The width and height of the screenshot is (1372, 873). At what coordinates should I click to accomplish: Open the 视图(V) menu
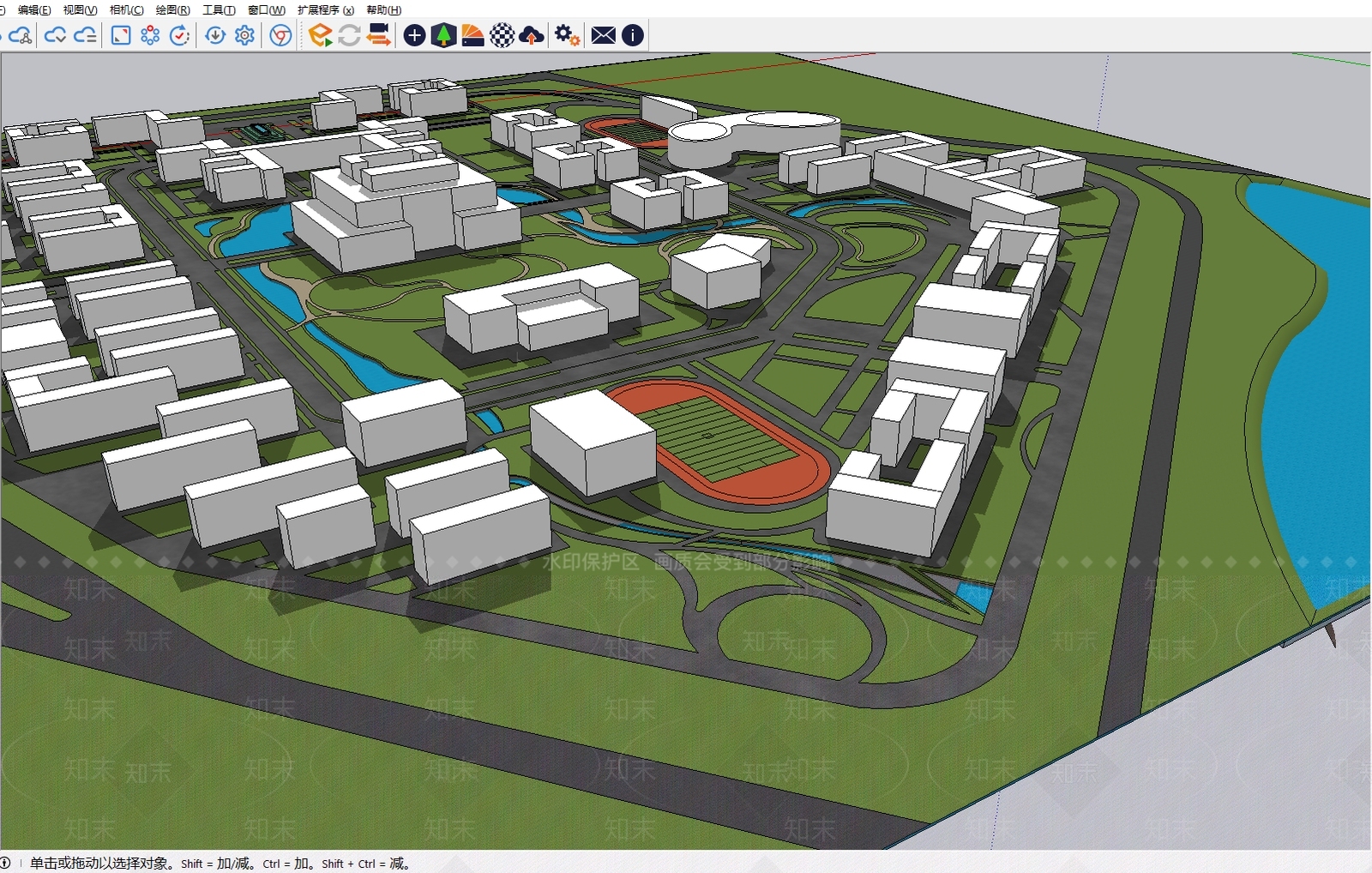80,9
